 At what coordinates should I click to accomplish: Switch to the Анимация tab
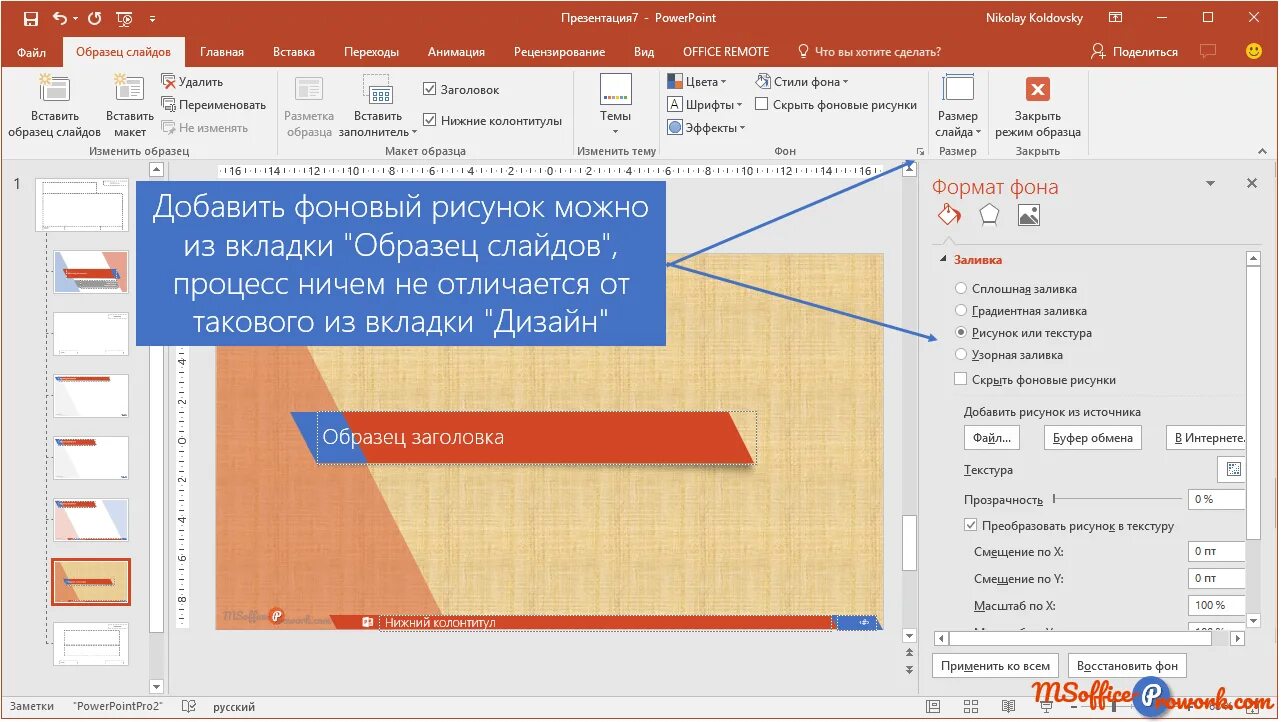(x=456, y=52)
